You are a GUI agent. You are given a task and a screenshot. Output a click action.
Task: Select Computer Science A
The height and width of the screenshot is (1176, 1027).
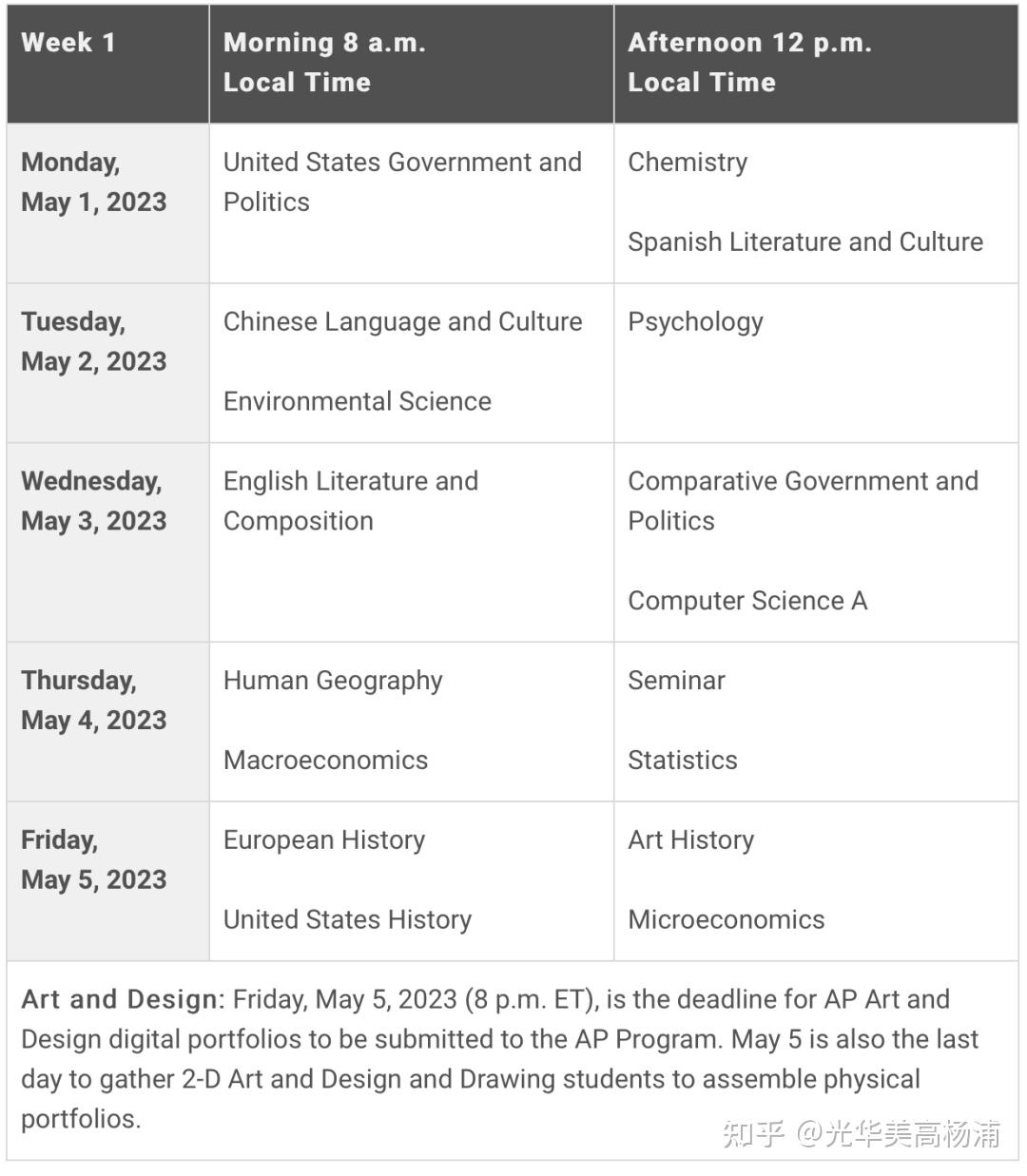[747, 601]
